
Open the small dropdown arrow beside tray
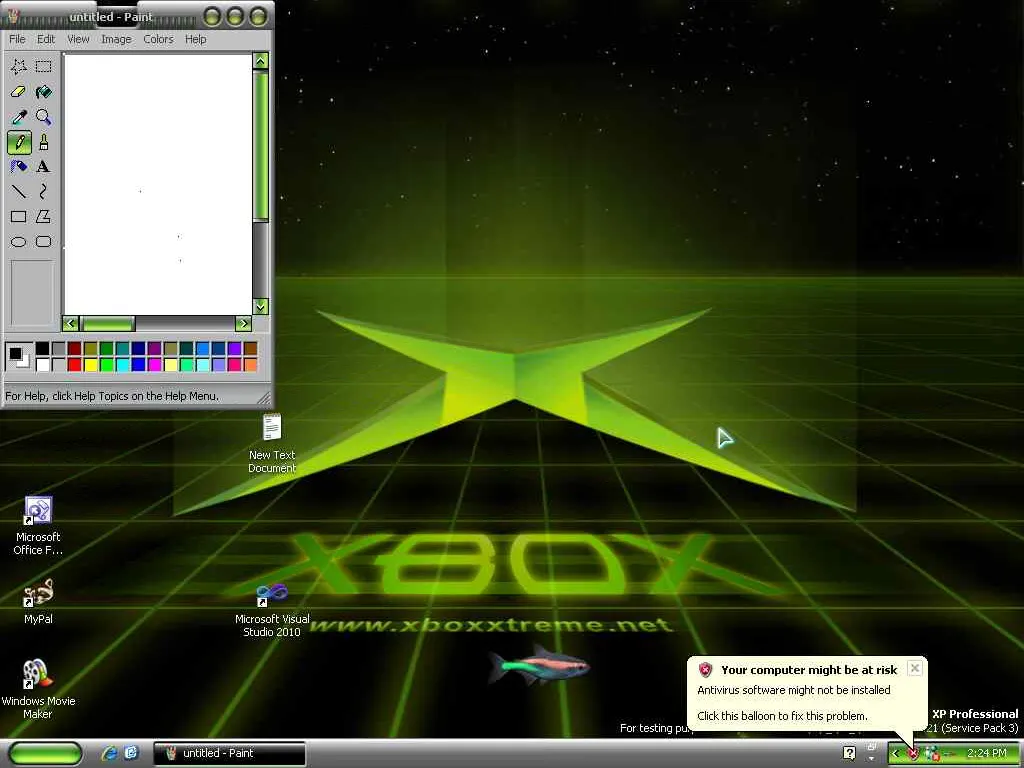click(871, 758)
